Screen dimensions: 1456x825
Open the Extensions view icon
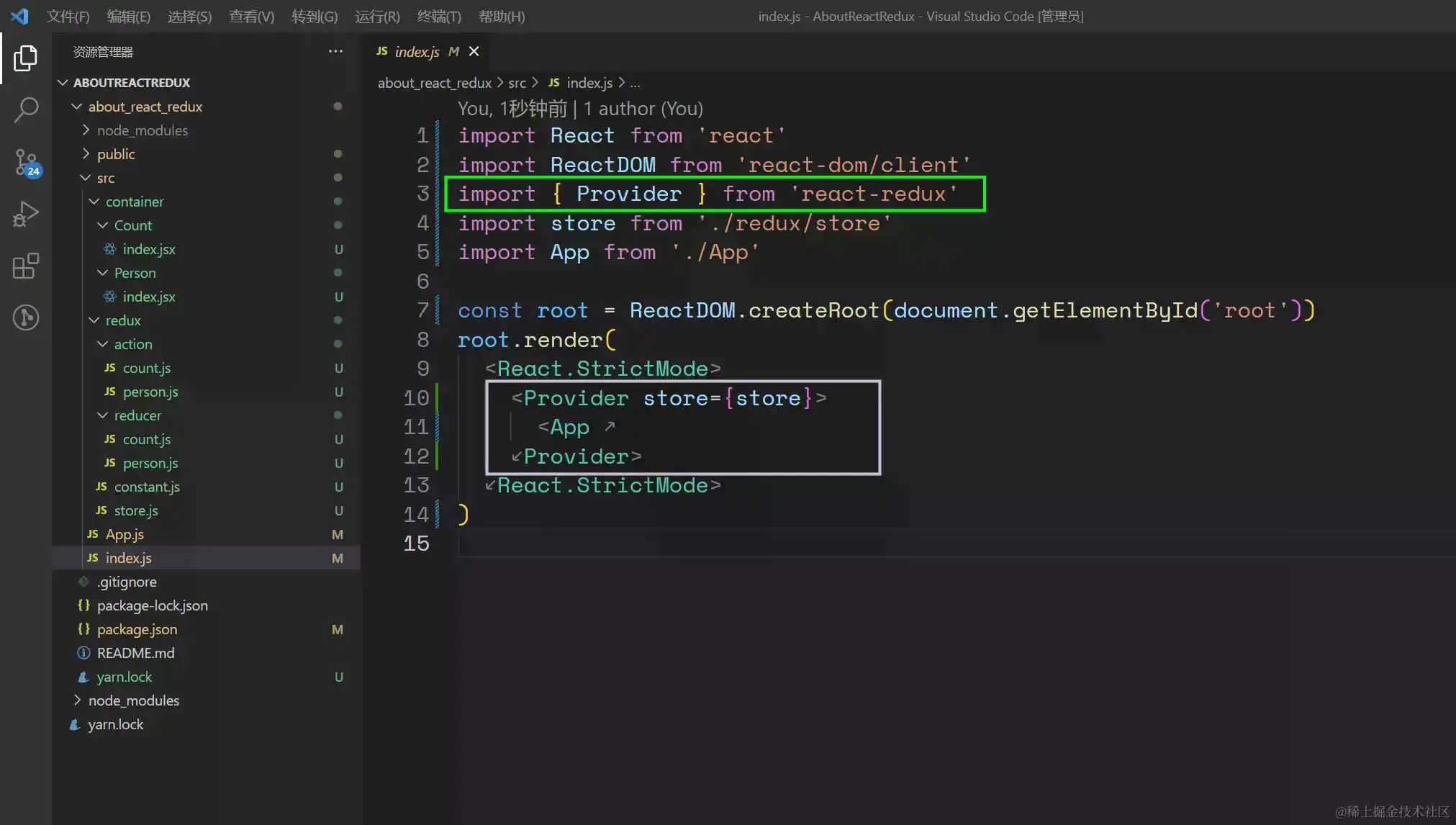(26, 266)
